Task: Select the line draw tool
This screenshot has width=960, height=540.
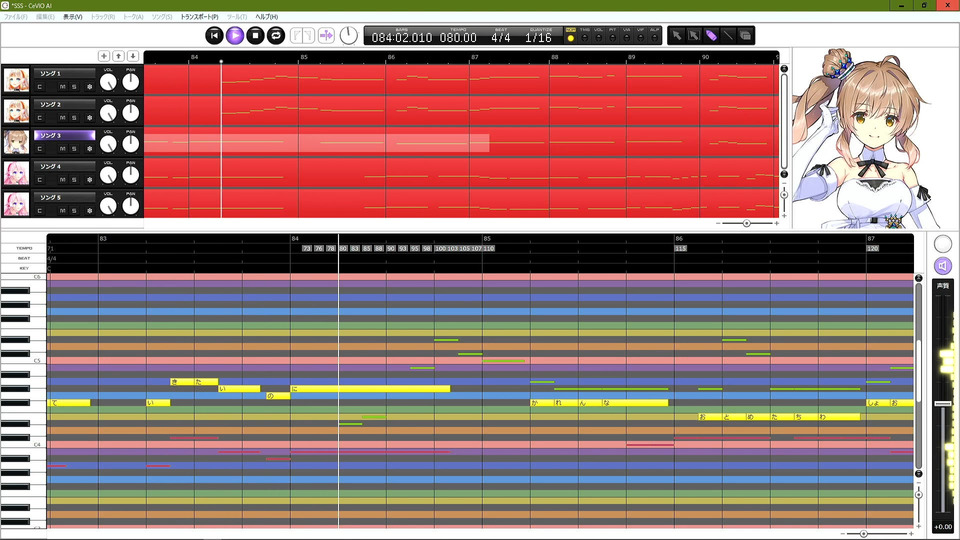Action: (728, 36)
